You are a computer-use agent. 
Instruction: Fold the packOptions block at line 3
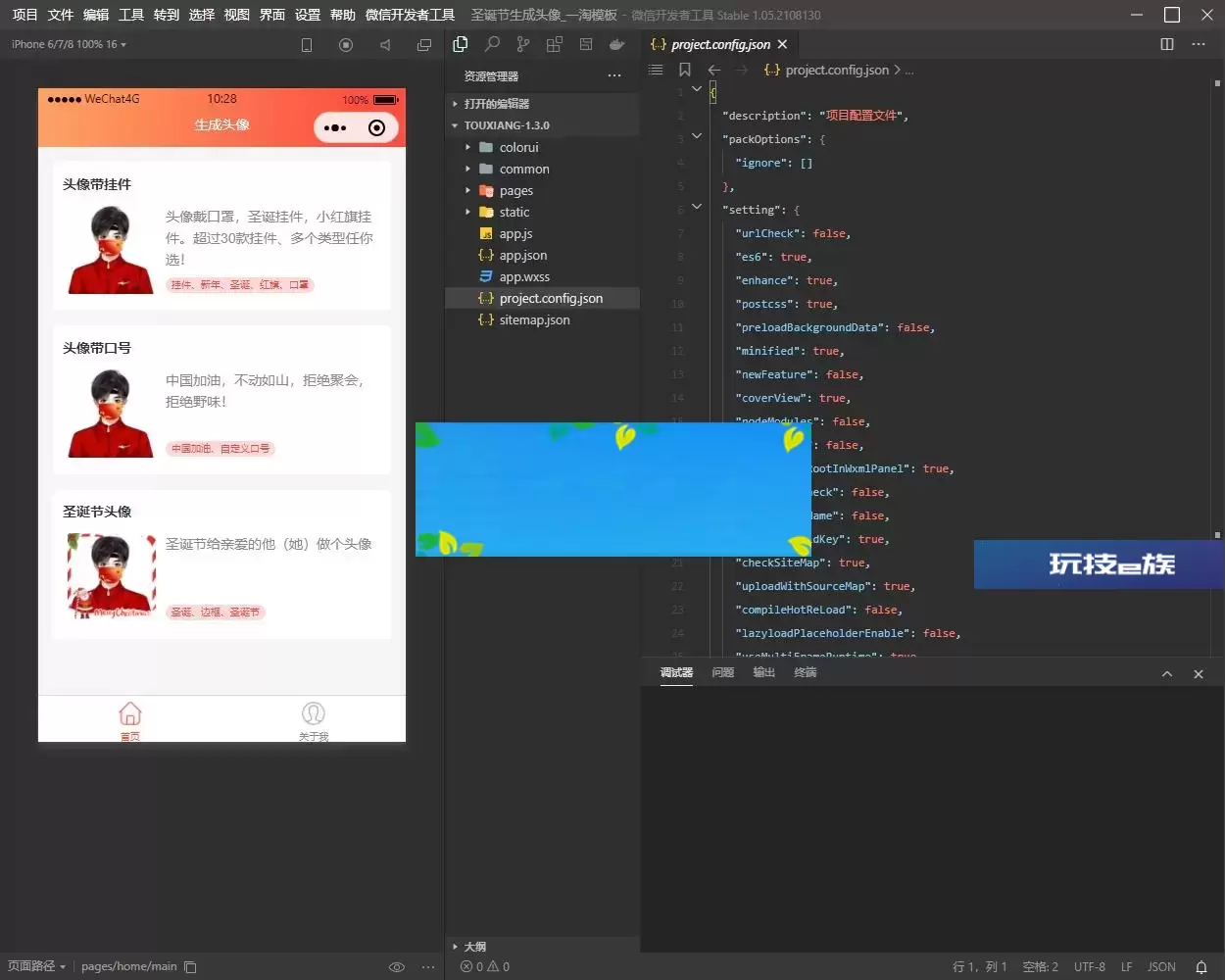pos(697,135)
